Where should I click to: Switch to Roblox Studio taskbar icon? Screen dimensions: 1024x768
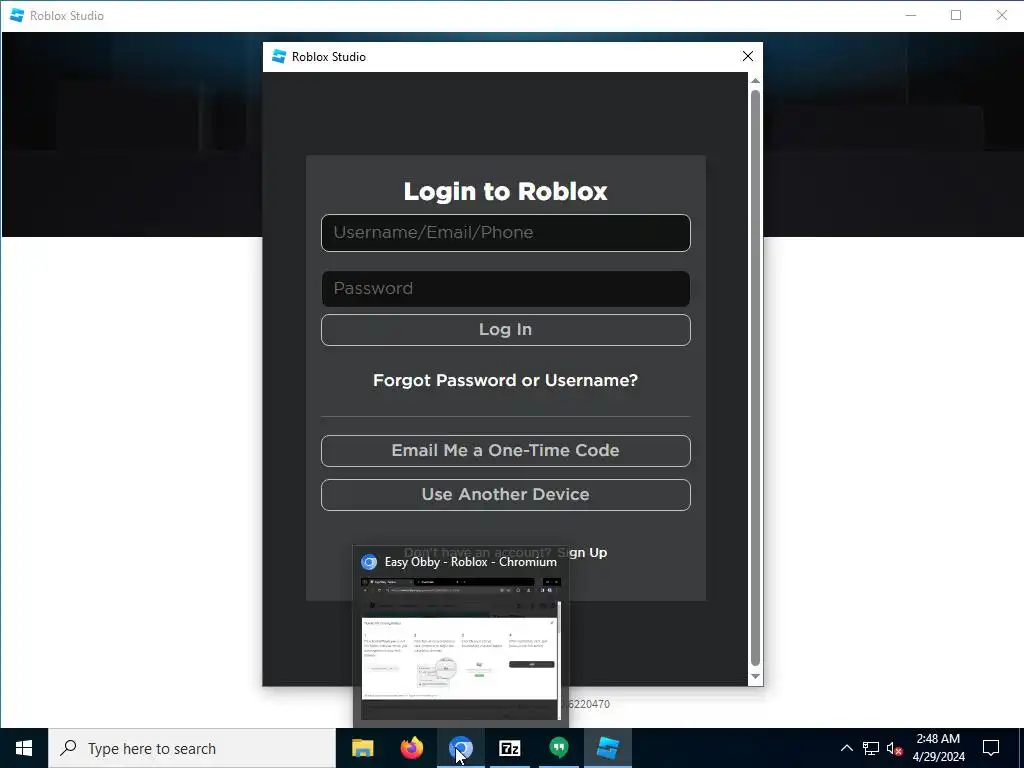click(x=608, y=748)
